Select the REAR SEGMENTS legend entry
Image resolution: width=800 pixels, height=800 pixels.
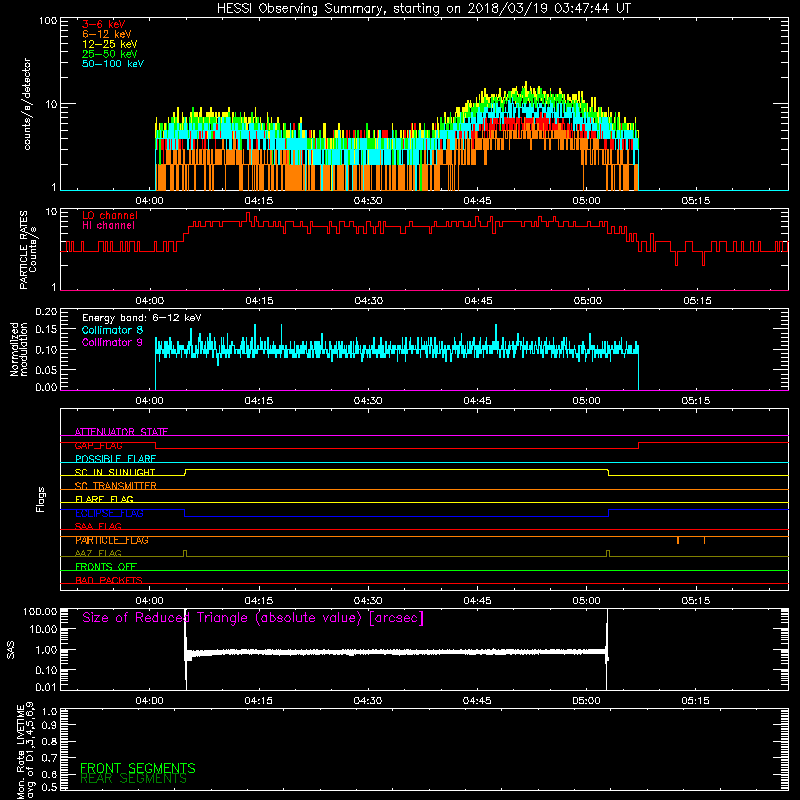133,779
